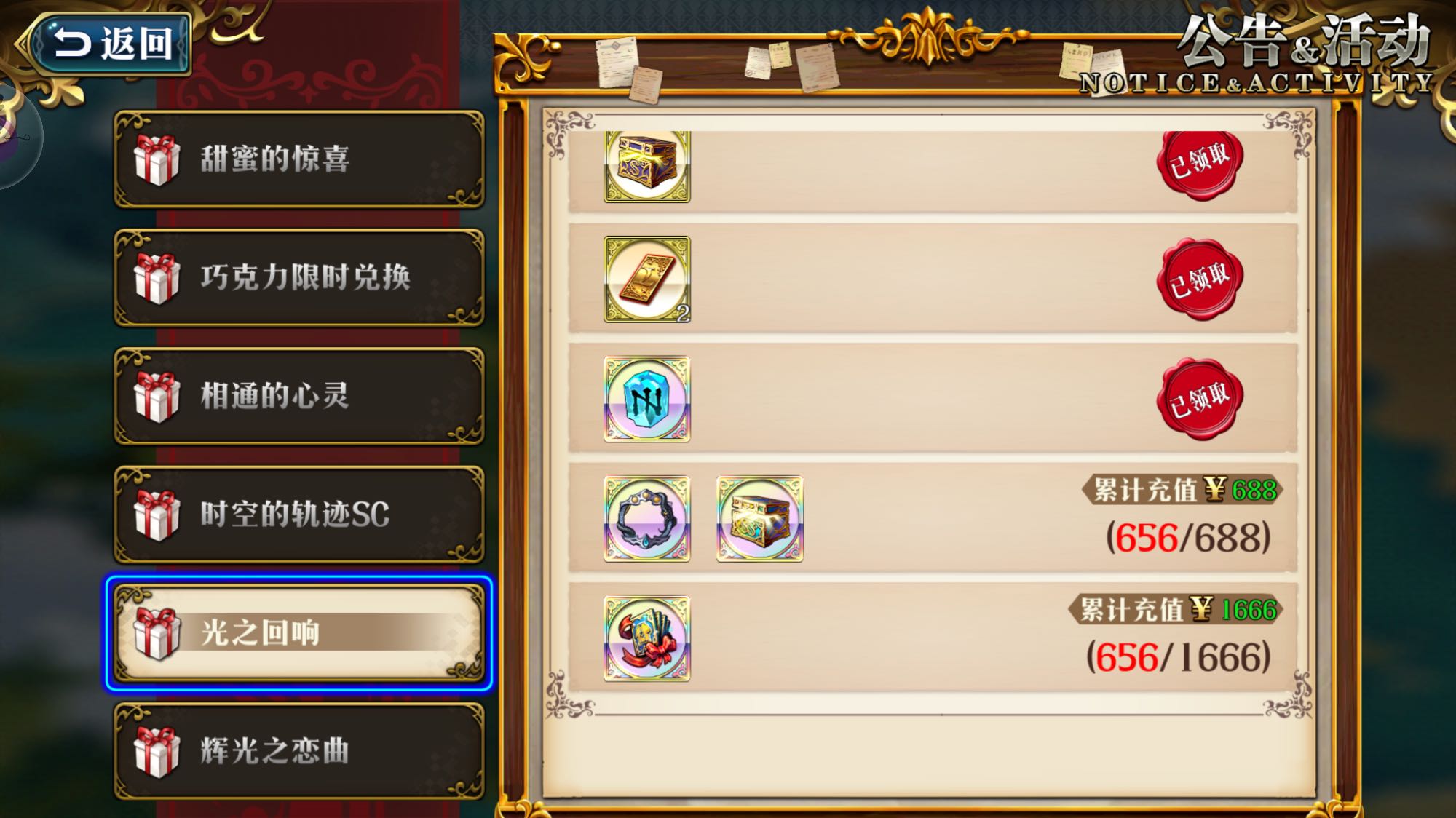Tap the golden treasure chest reward icon
This screenshot has height=818, width=1456.
(646, 166)
